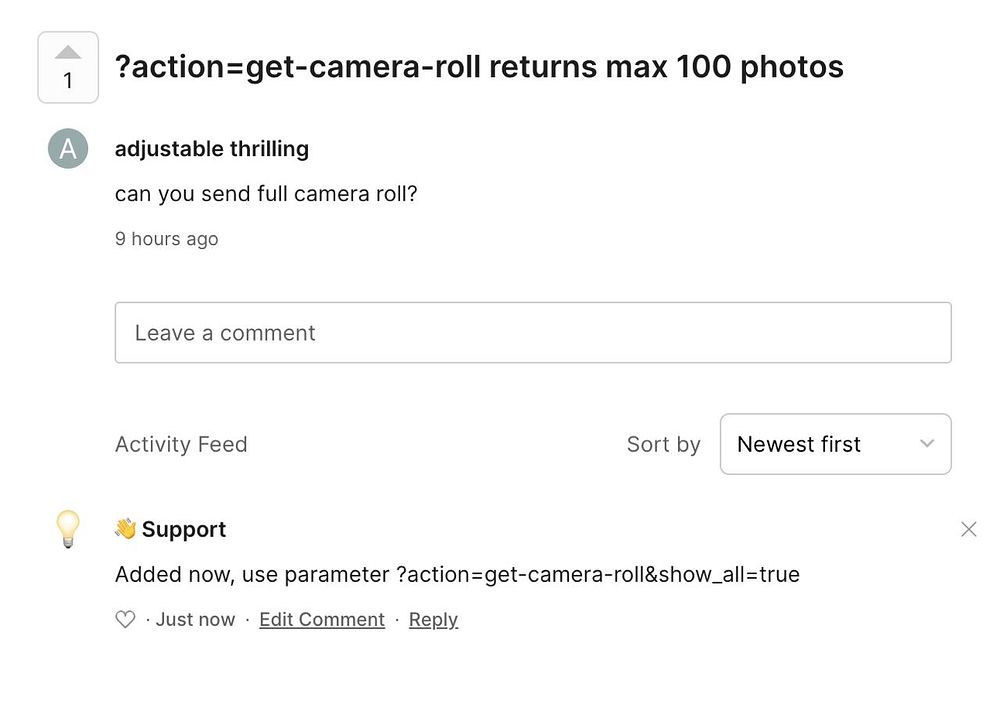1000x721 pixels.
Task: Open 'Edit Comment' on the Support reply
Action: (322, 620)
